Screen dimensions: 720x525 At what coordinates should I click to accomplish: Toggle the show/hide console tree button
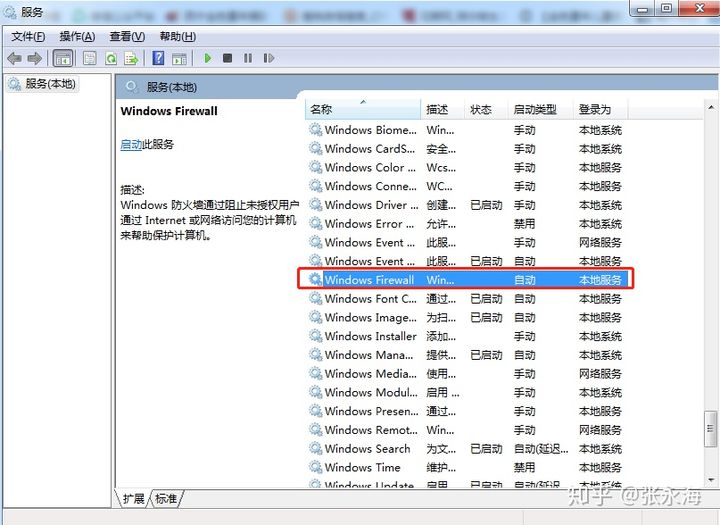click(63, 59)
